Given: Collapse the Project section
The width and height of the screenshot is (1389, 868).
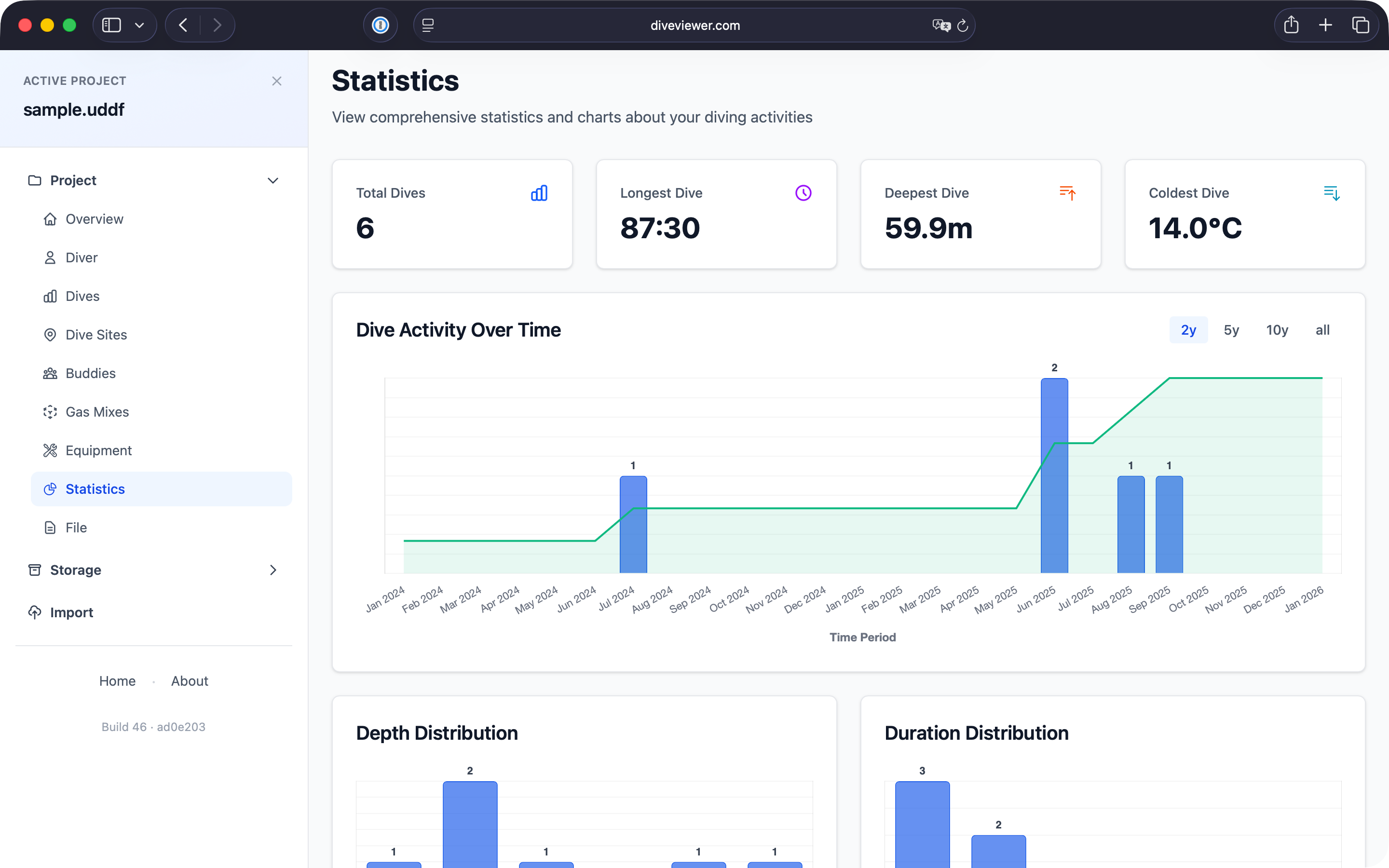Looking at the screenshot, I should click(x=273, y=180).
